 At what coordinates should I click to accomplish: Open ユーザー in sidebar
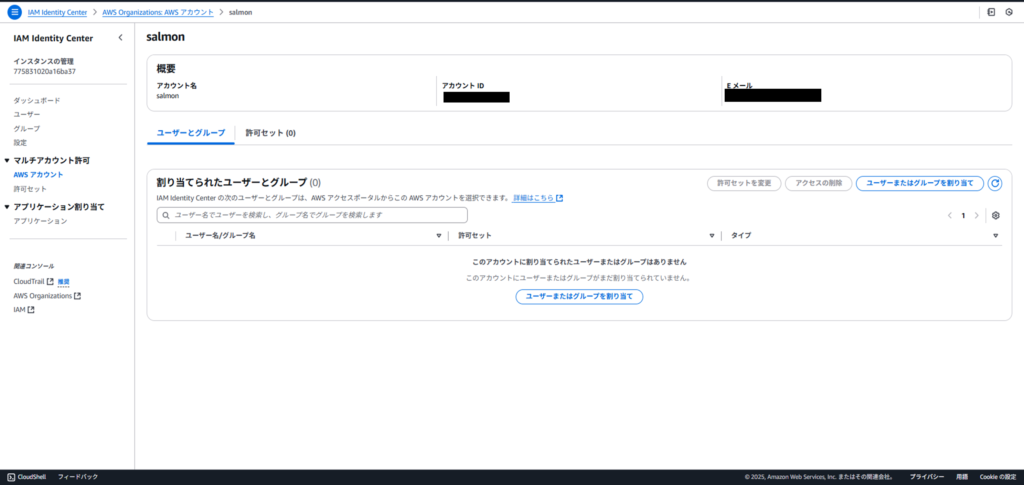(x=27, y=114)
